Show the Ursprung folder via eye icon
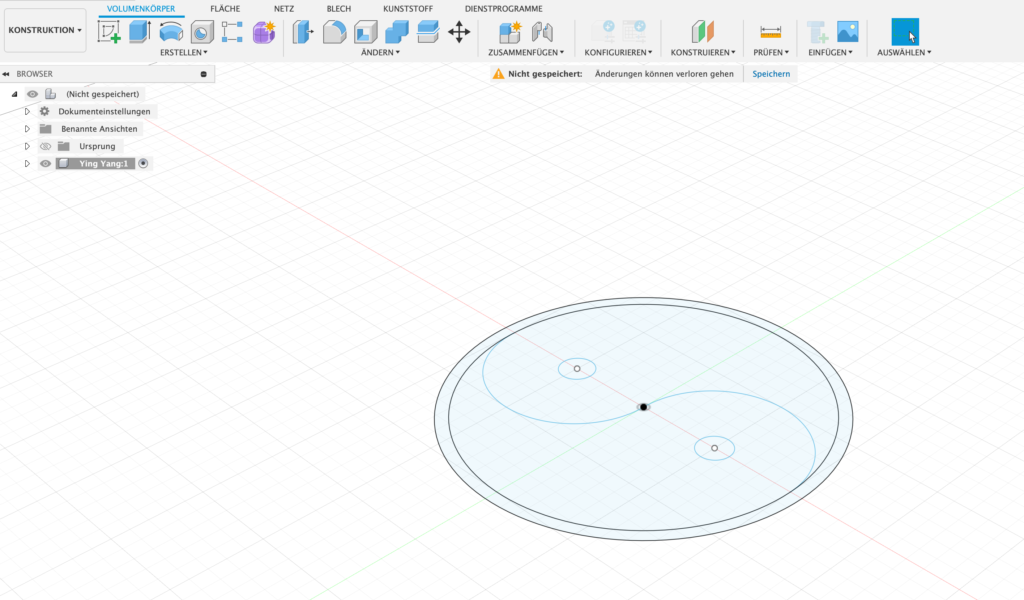 point(45,146)
